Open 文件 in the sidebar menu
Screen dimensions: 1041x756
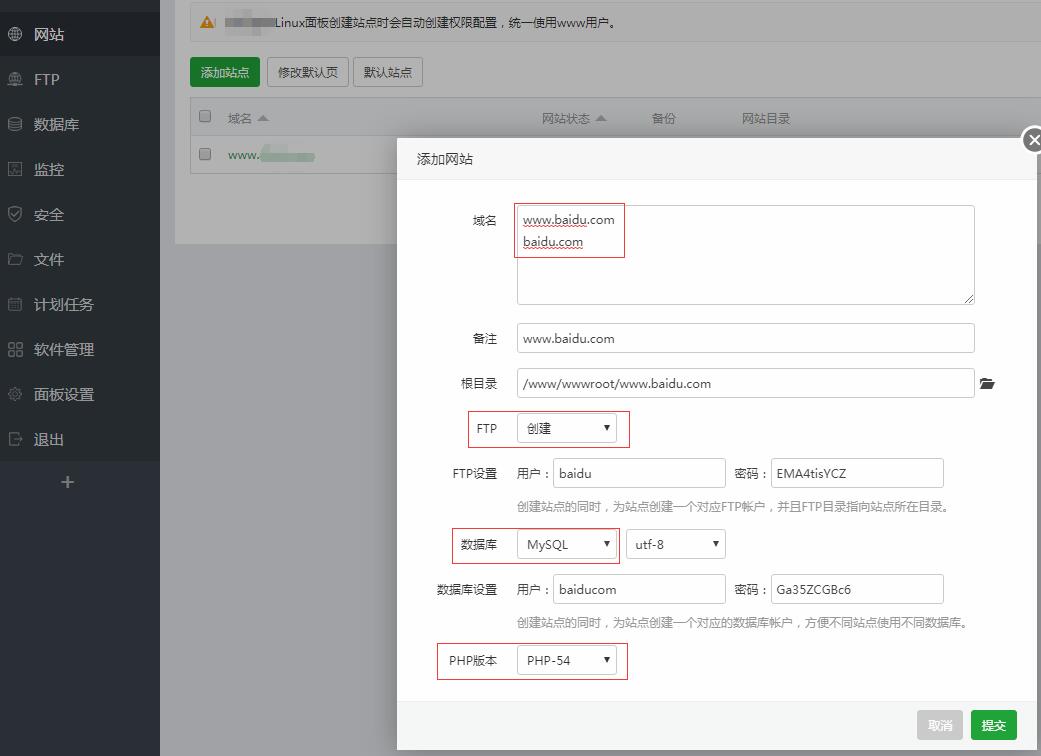pyautogui.click(x=48, y=259)
